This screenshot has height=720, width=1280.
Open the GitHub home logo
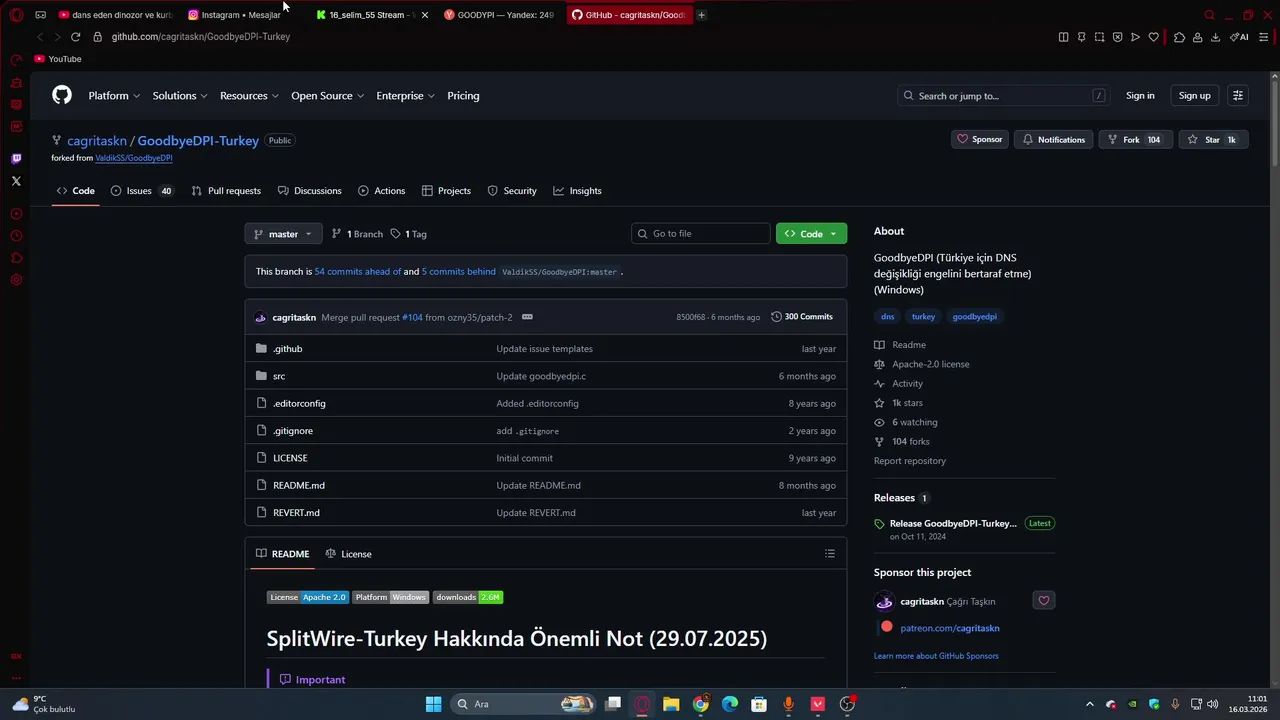(62, 95)
